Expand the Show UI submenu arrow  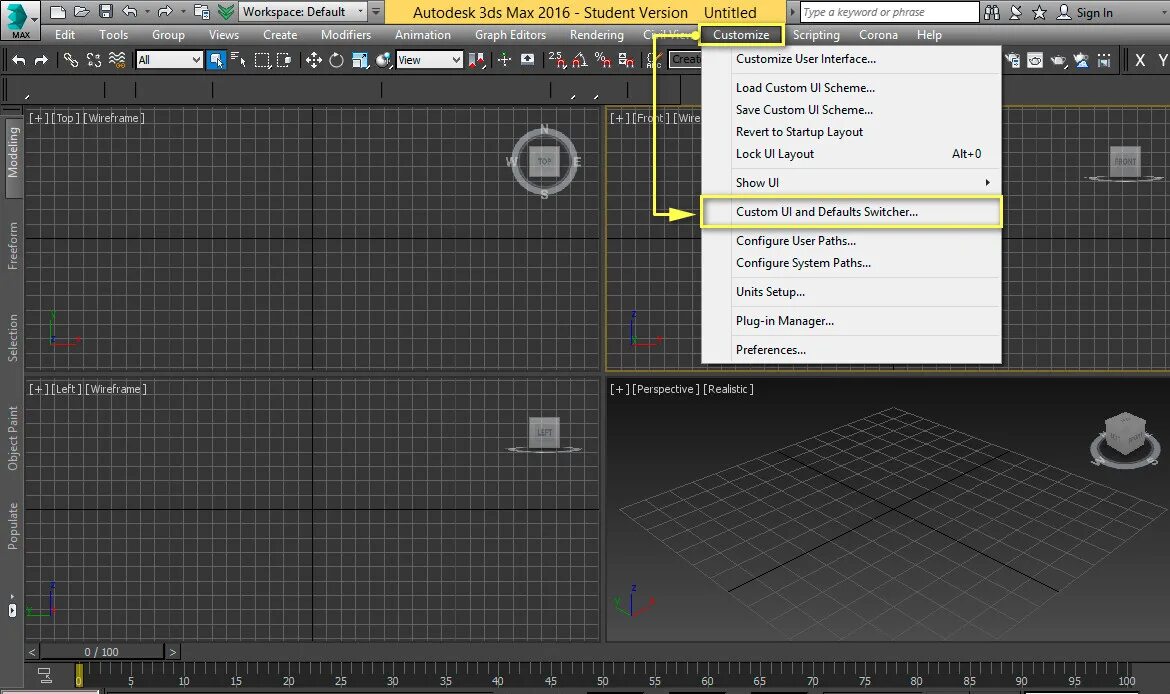pyautogui.click(x=987, y=182)
